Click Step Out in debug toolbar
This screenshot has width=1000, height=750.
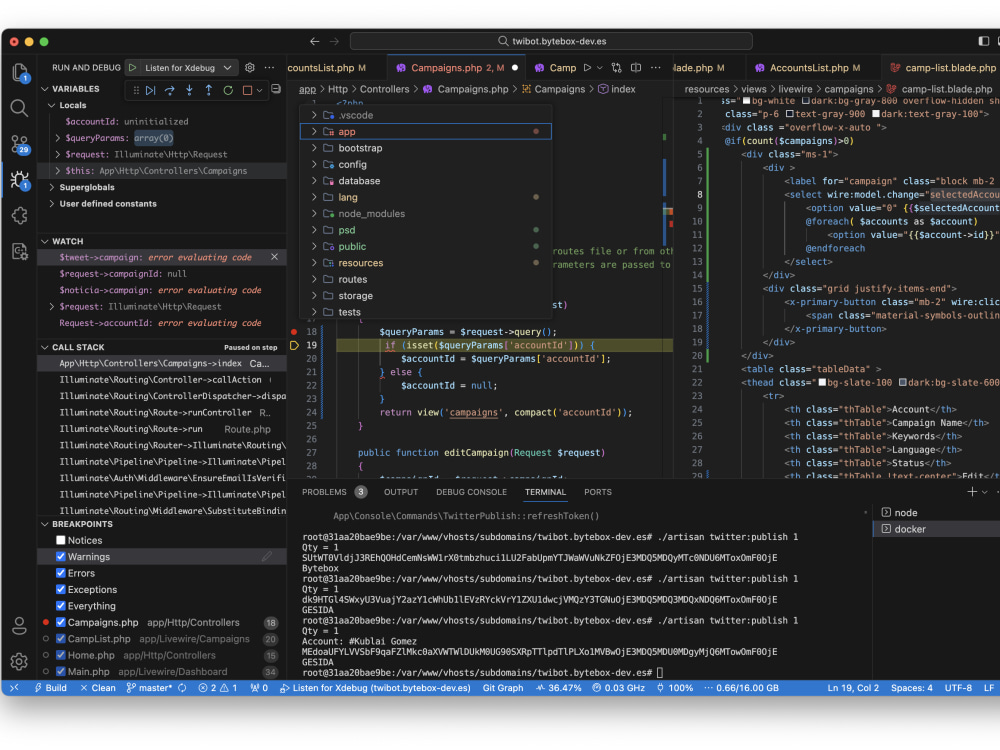coord(209,91)
